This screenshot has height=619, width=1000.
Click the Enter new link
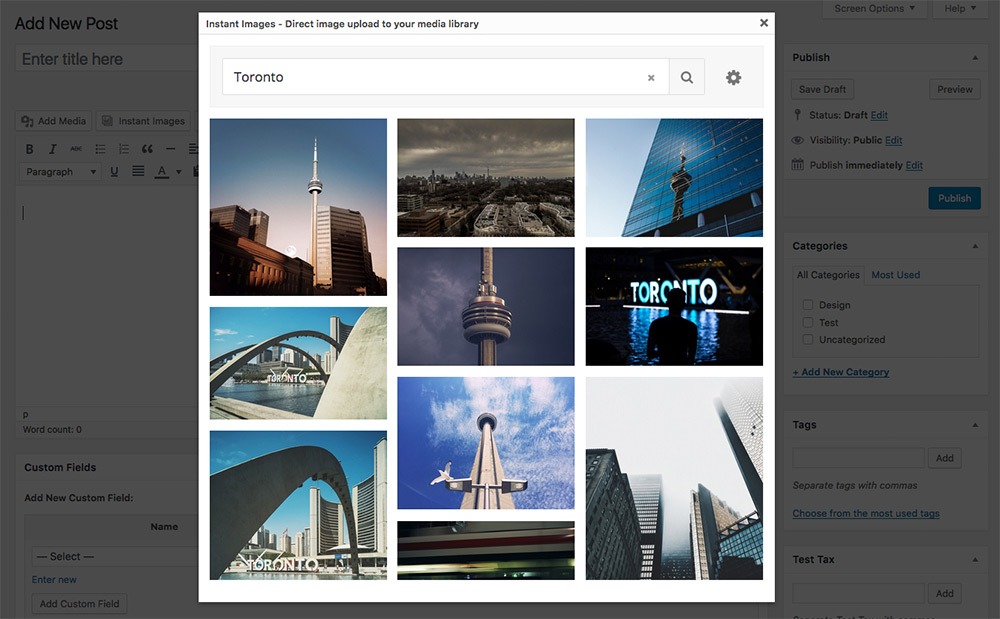click(54, 579)
